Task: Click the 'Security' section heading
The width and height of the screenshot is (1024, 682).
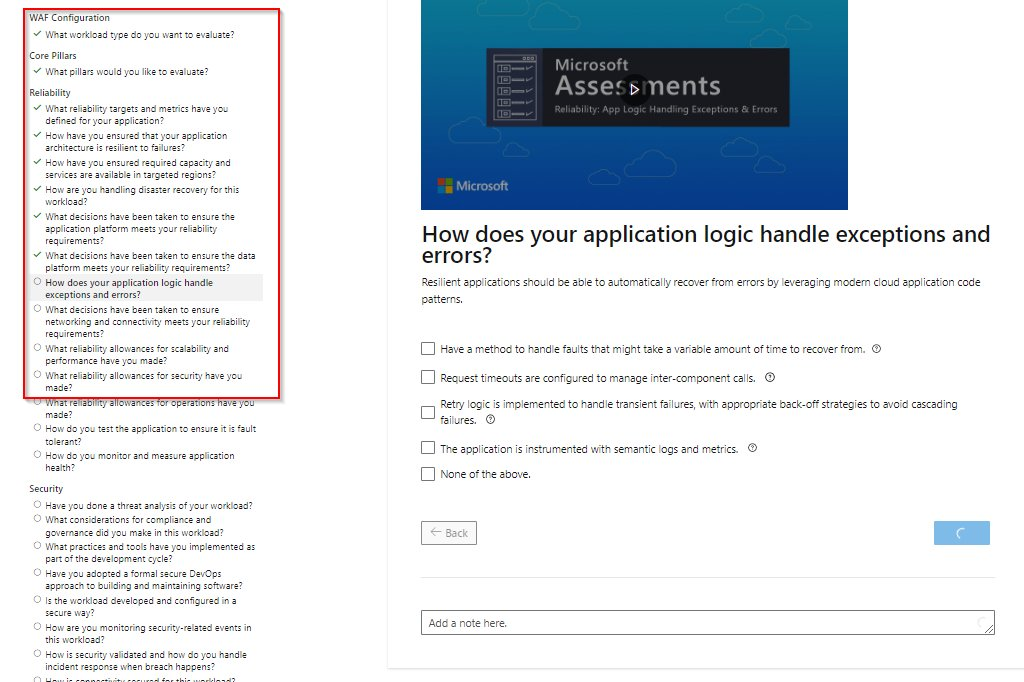Action: coord(46,489)
